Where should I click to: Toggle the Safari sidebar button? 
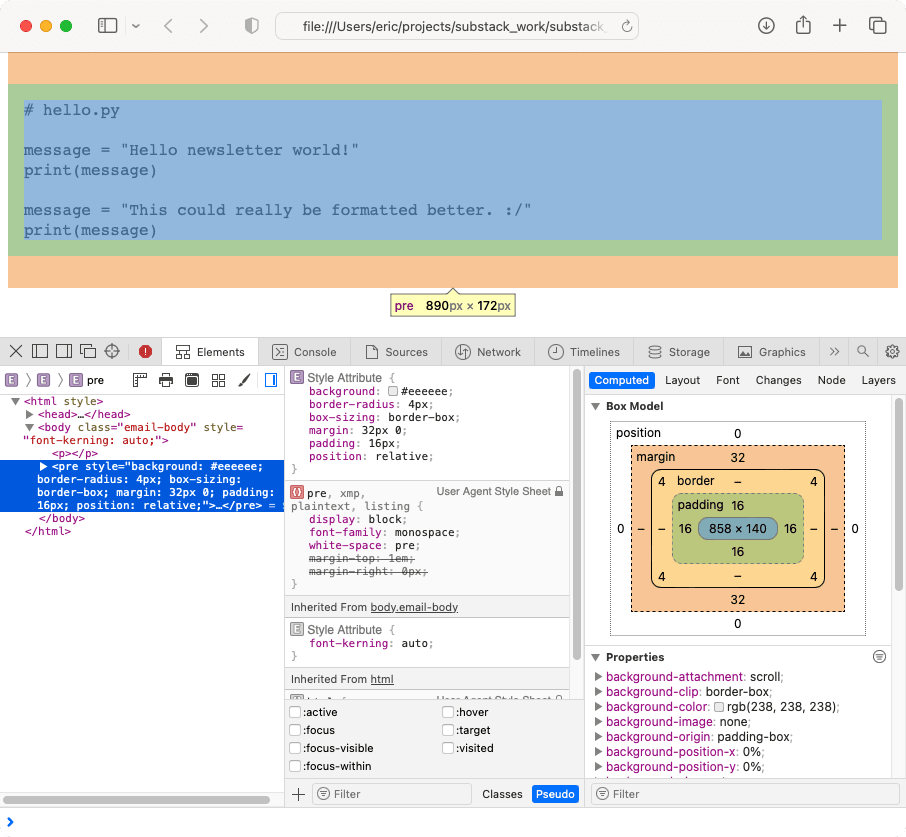107,25
